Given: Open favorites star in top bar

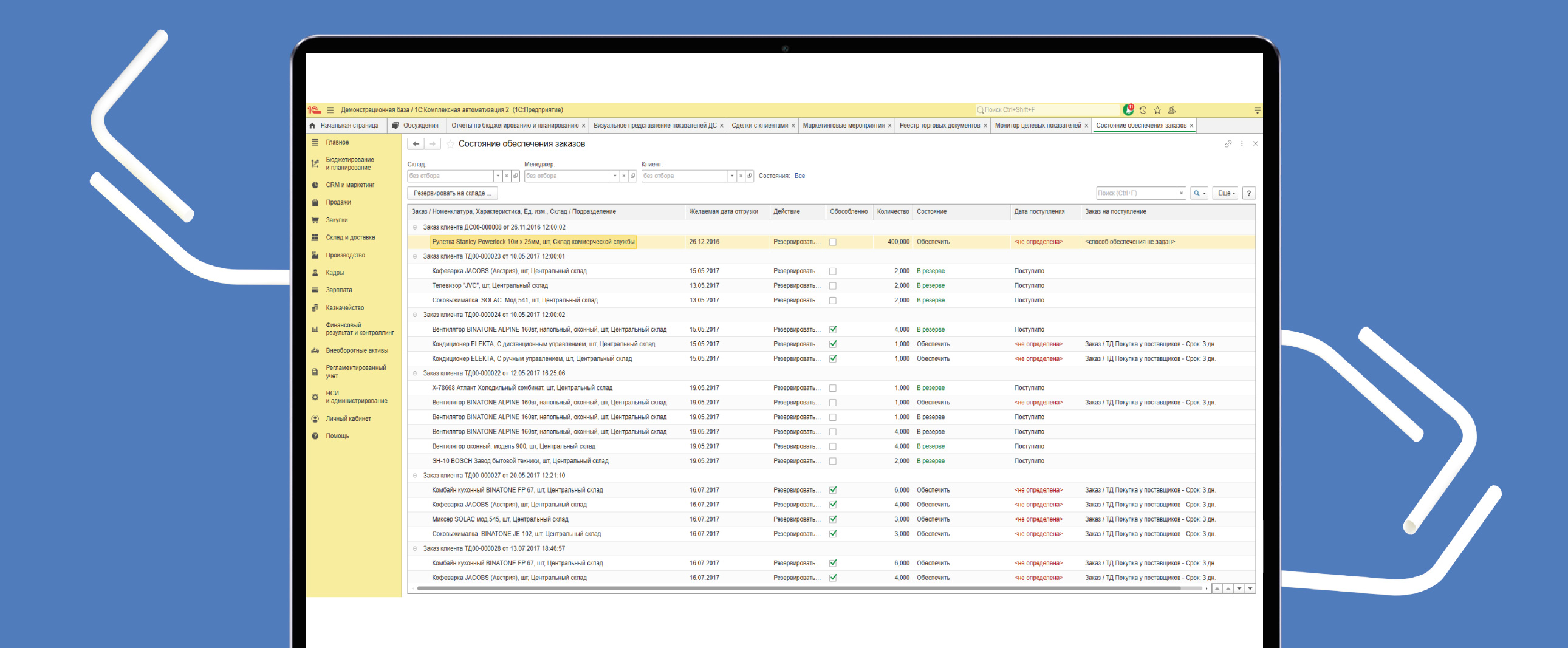Looking at the screenshot, I should 1157,110.
